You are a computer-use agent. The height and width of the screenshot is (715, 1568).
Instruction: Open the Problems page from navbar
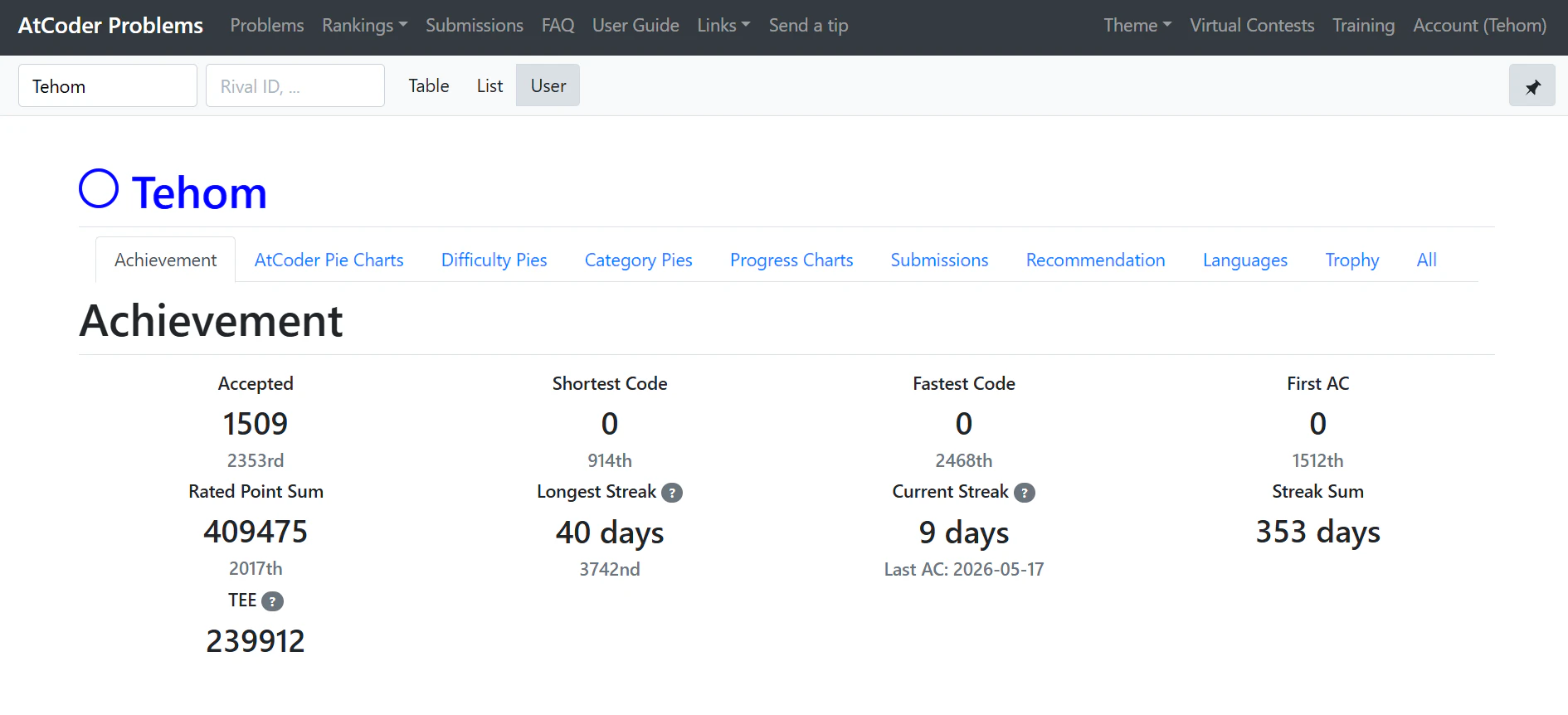(x=267, y=26)
